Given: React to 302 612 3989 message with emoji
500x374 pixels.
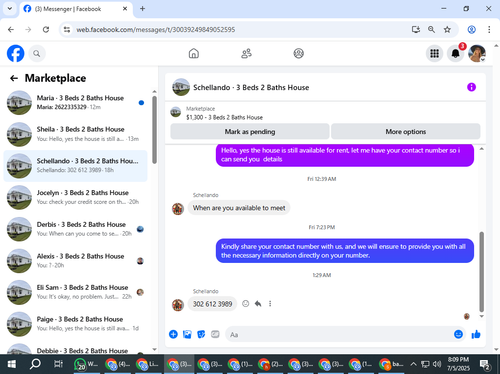Looking at the screenshot, I should tap(246, 304).
